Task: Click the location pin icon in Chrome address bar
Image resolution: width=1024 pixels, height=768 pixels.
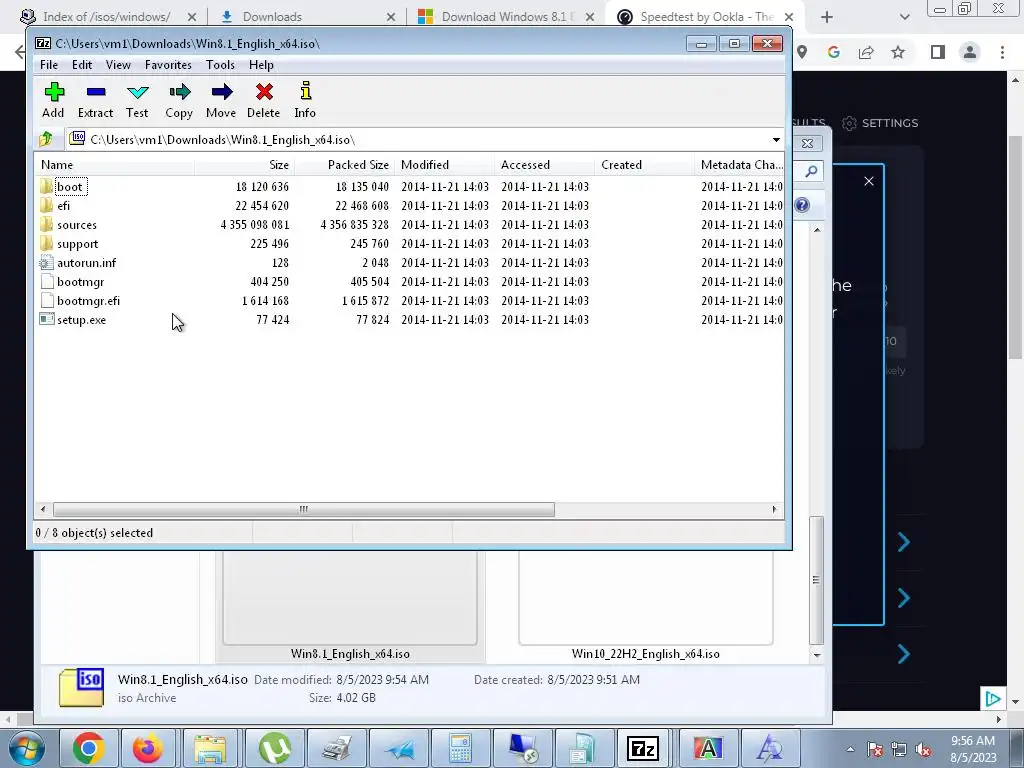Action: (802, 52)
